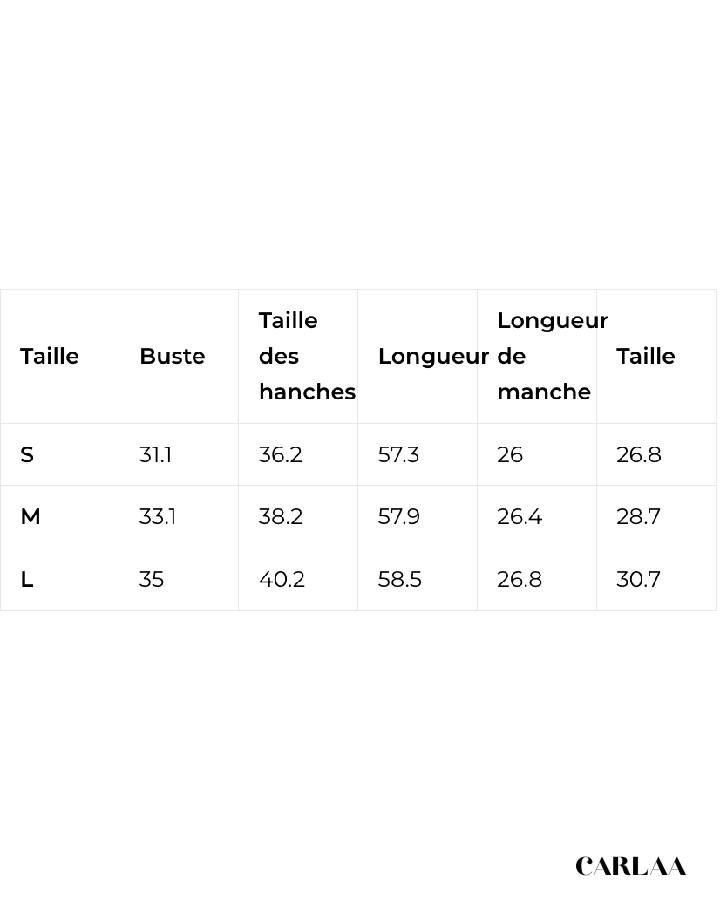This screenshot has height=900, width=720.
Task: Click the S size row label
Action: coord(27,455)
